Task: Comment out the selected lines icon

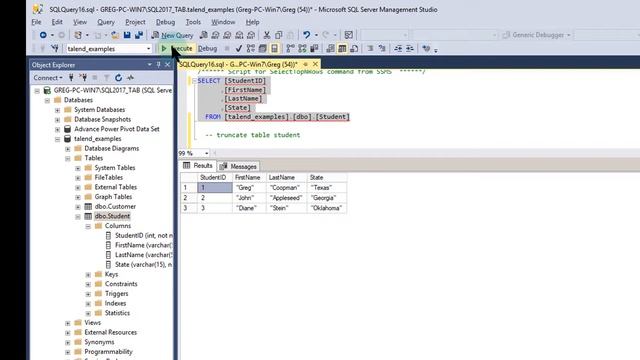Action: pyautogui.click(x=370, y=49)
